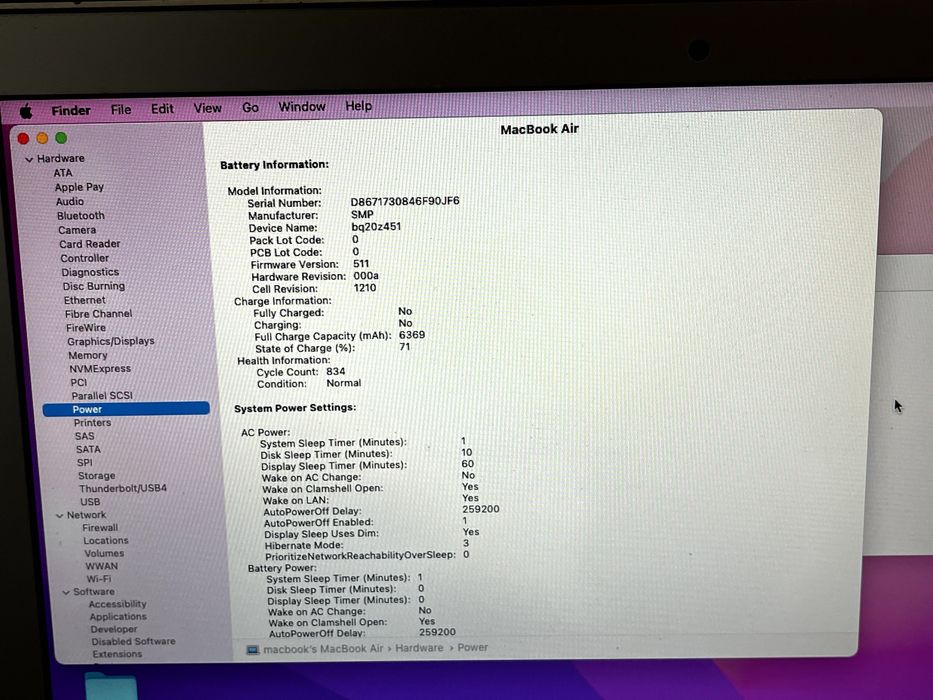Viewport: 933px width, 700px height.
Task: Open the Apple menu
Action: coord(26,111)
